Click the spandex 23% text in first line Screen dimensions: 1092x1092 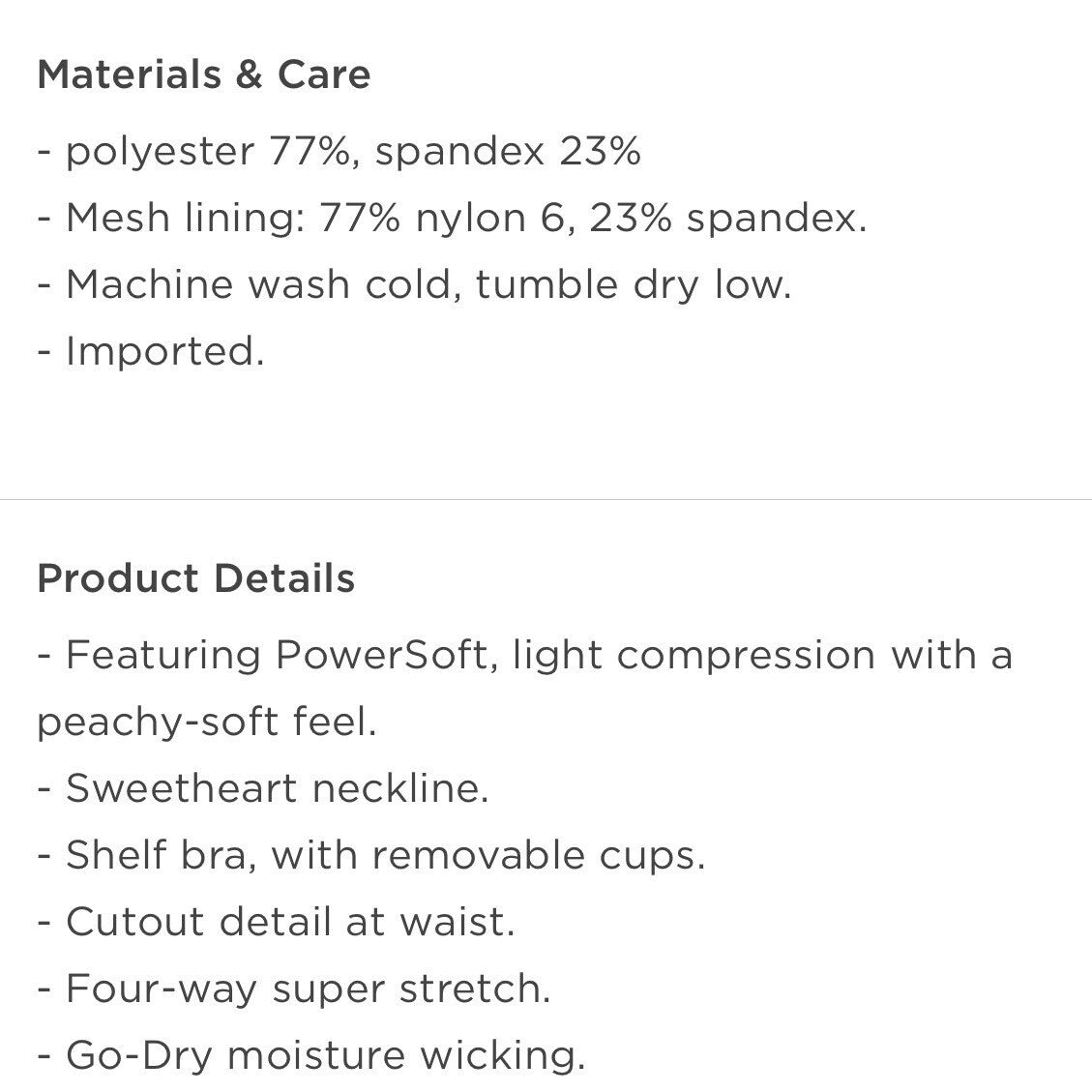pyautogui.click(x=507, y=152)
